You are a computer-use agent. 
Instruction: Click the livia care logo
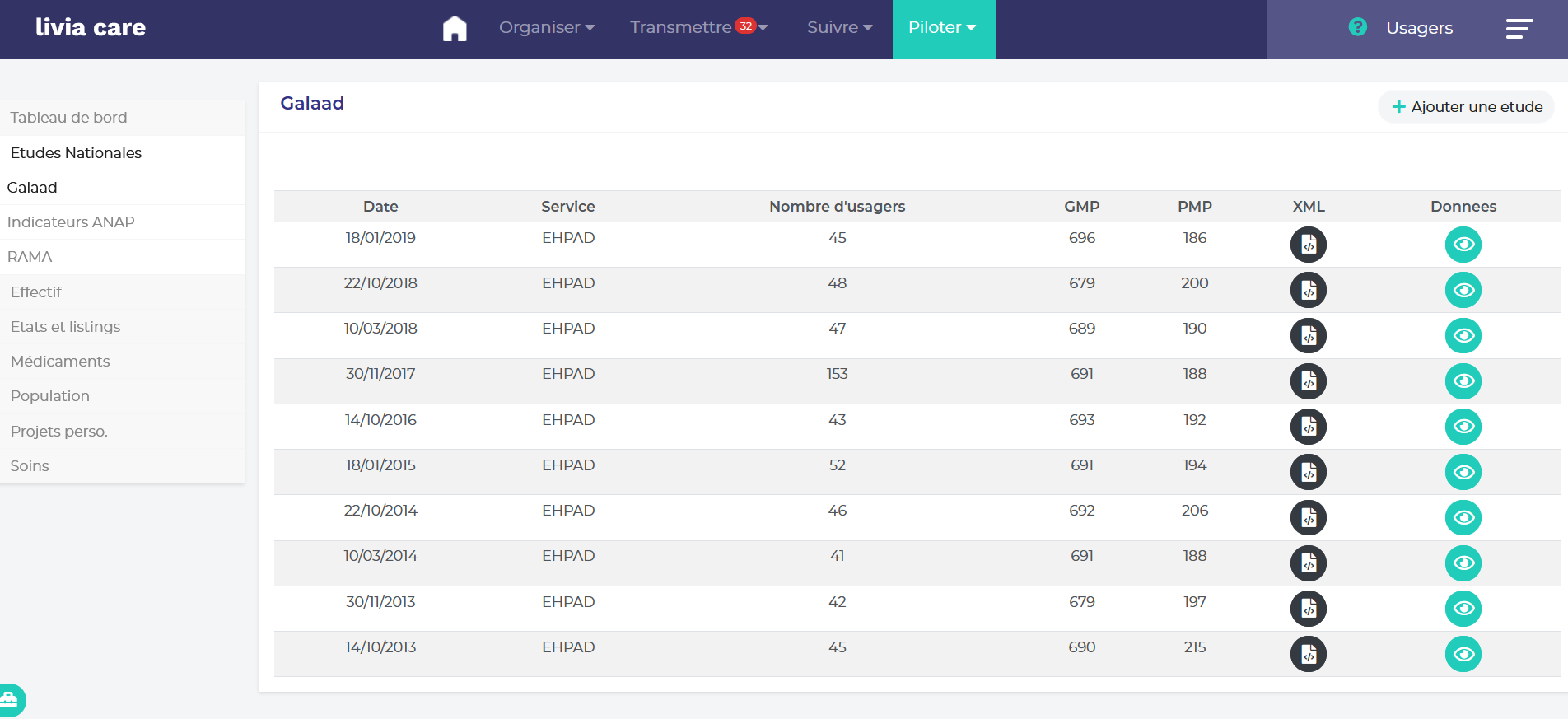(x=91, y=28)
